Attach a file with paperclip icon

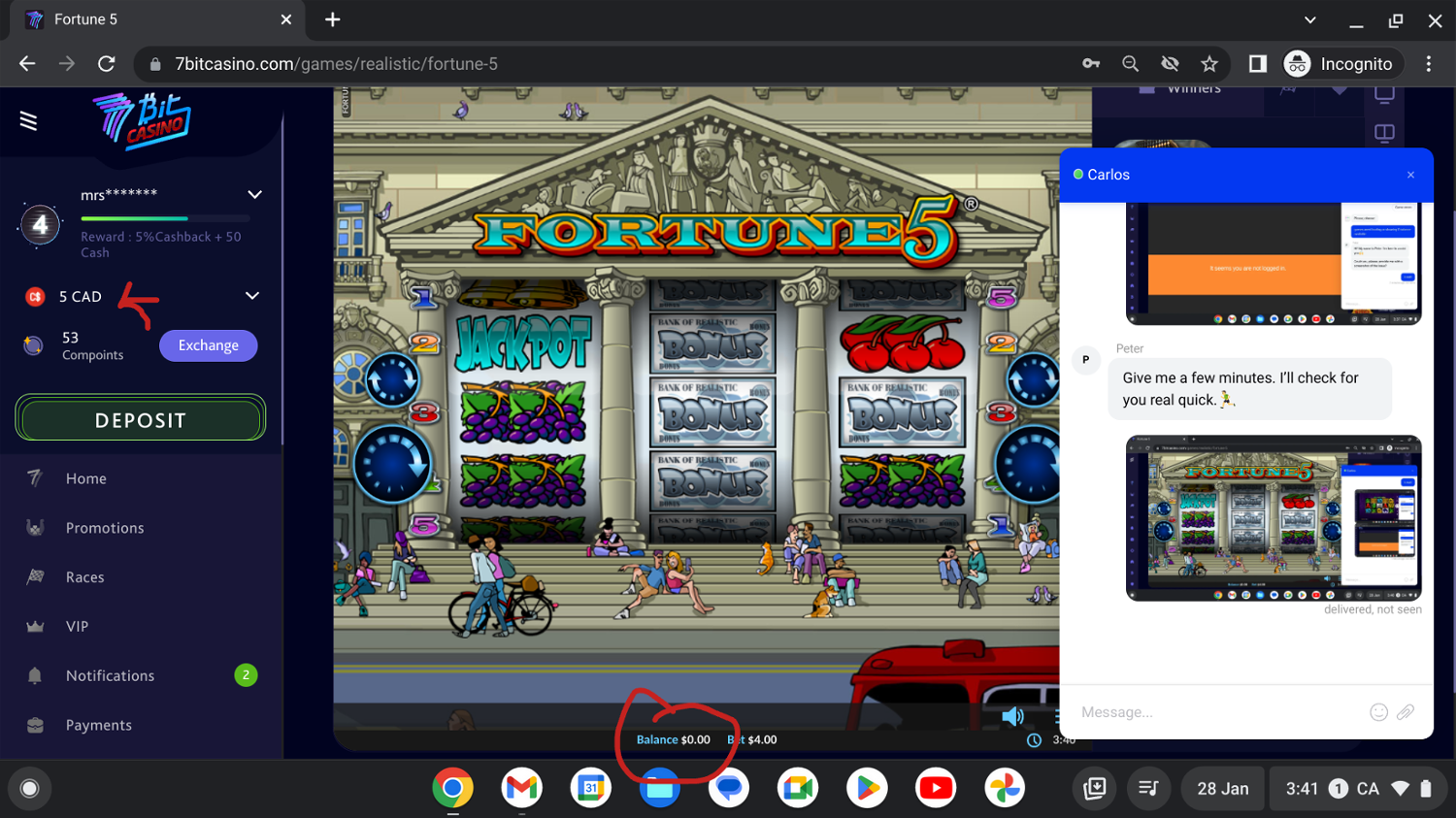(1406, 712)
